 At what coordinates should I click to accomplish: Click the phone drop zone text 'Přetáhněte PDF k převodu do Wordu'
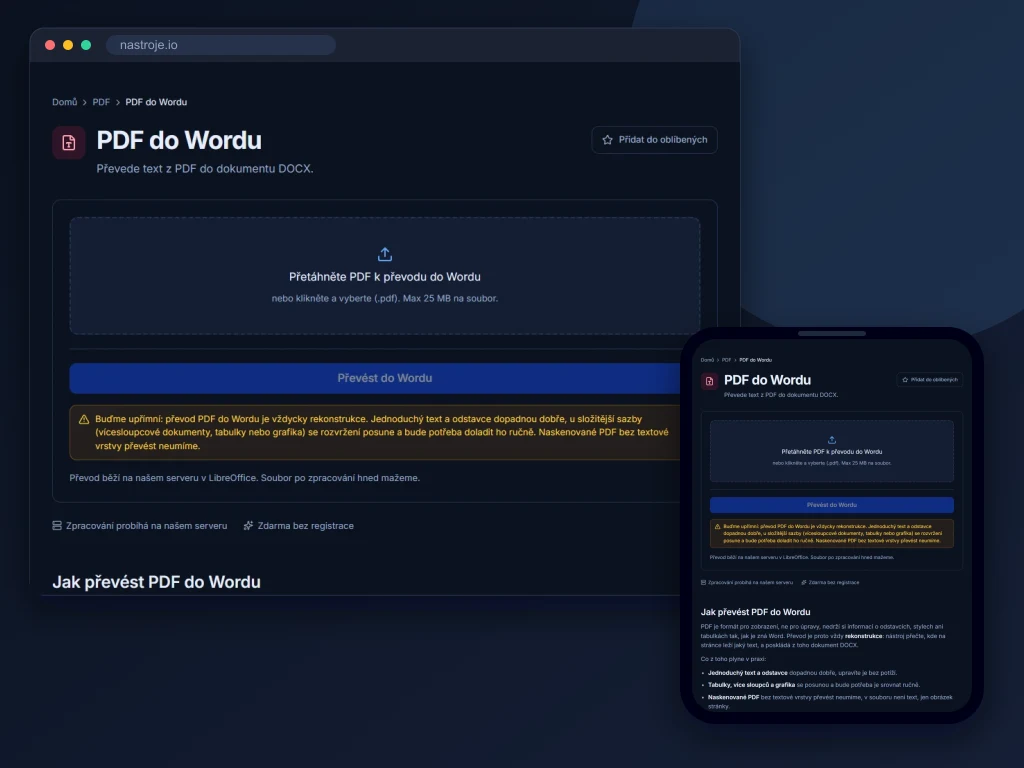point(832,451)
